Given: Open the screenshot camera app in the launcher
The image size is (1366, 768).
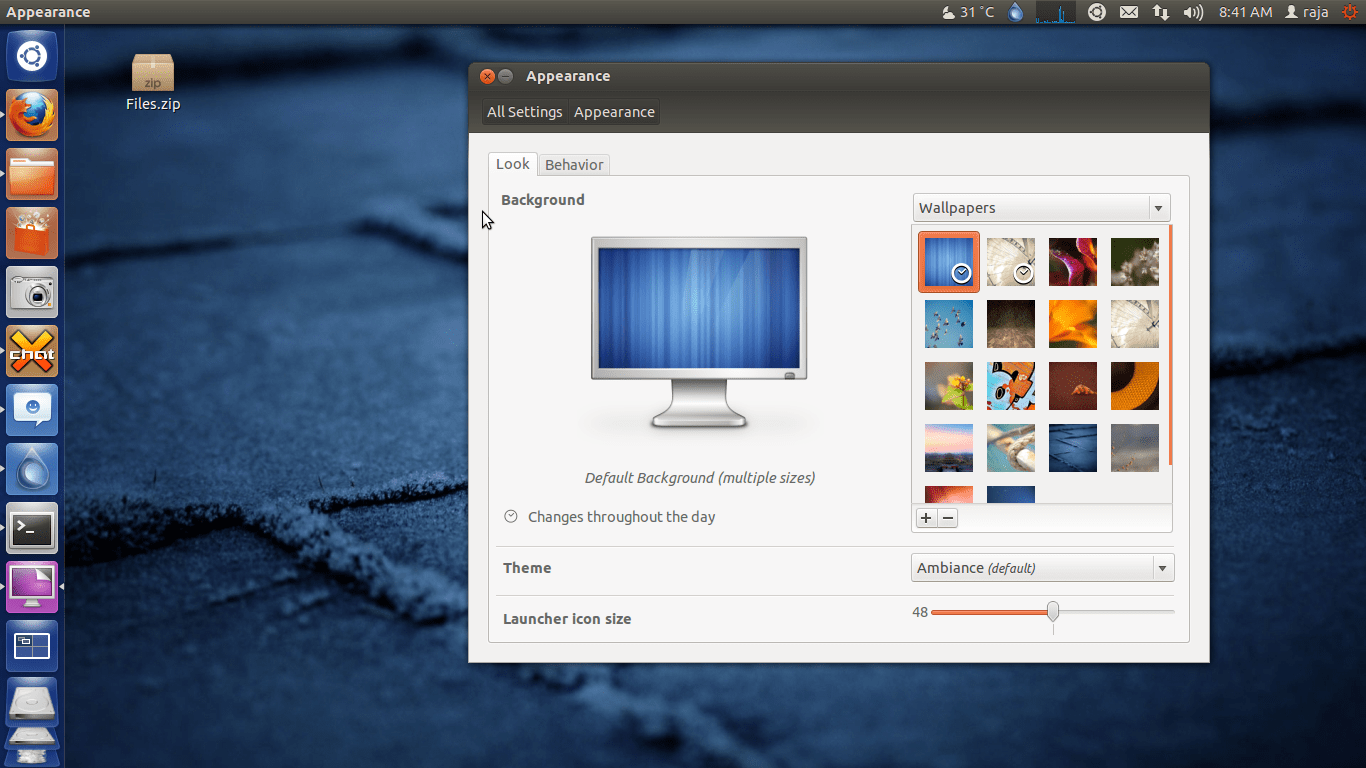Looking at the screenshot, I should (x=32, y=292).
